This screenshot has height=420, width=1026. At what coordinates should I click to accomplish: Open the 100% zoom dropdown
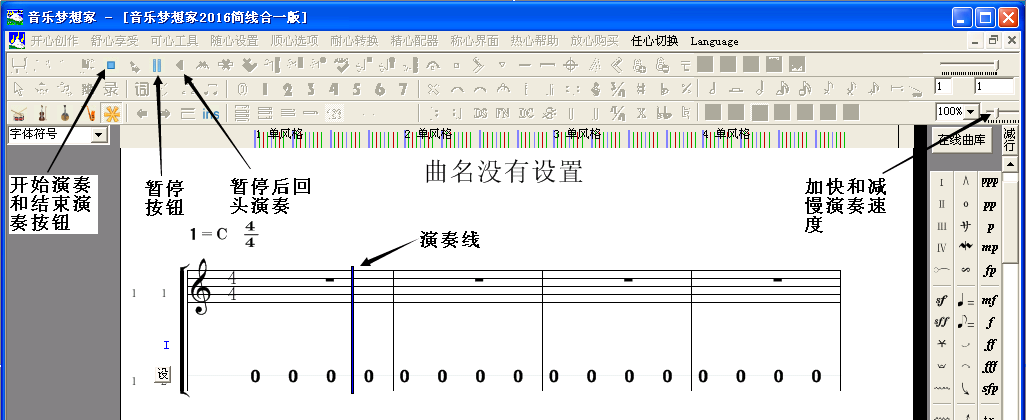tap(970, 112)
